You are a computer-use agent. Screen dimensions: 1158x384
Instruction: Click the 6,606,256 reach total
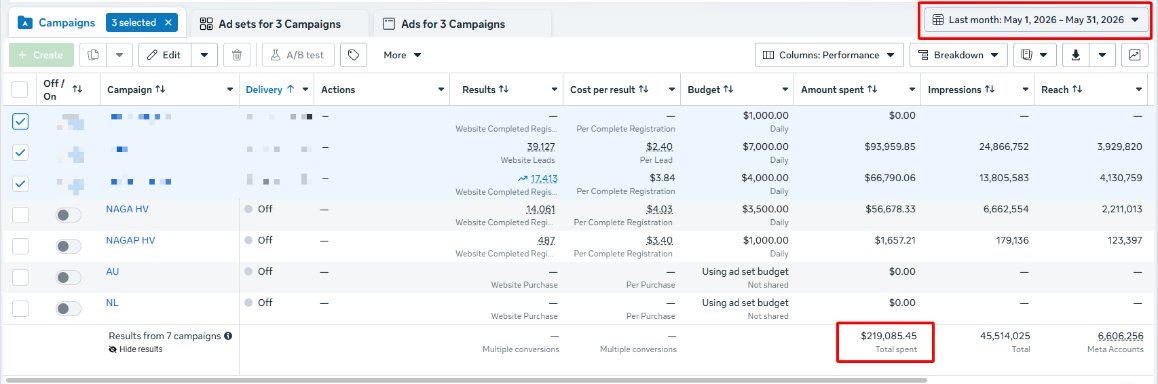pyautogui.click(x=1120, y=336)
